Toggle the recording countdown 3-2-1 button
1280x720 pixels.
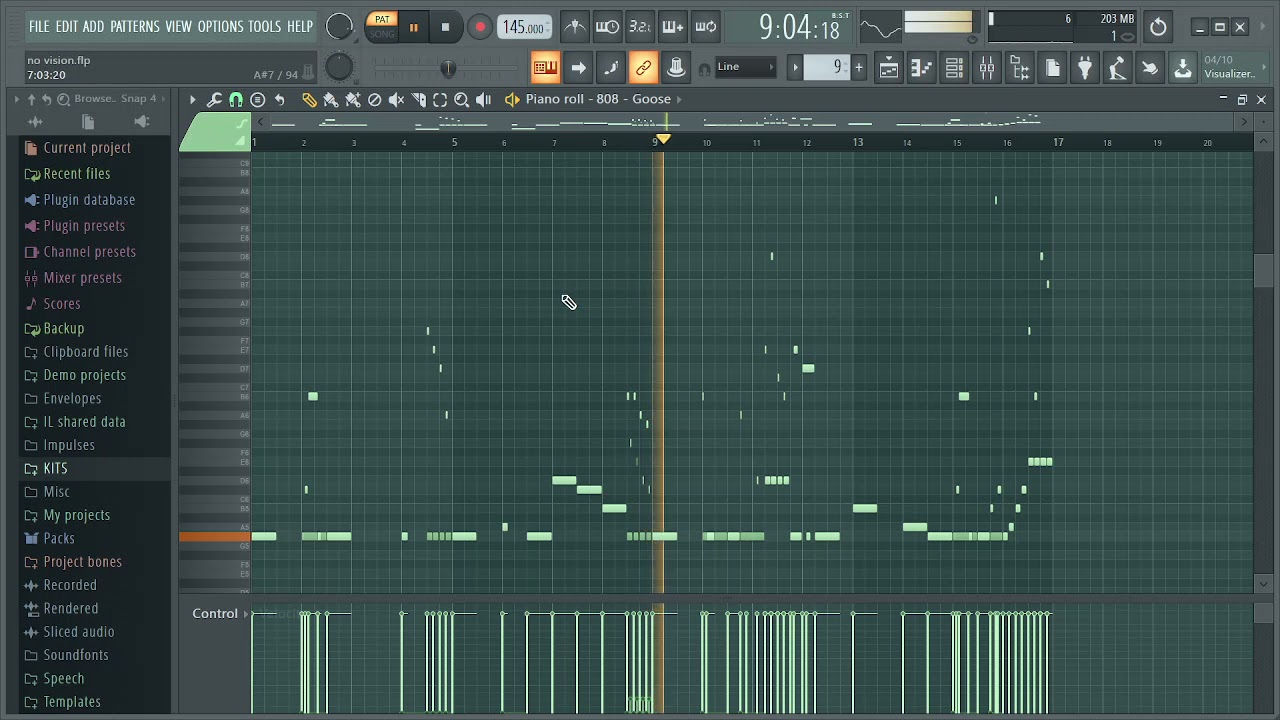(640, 27)
